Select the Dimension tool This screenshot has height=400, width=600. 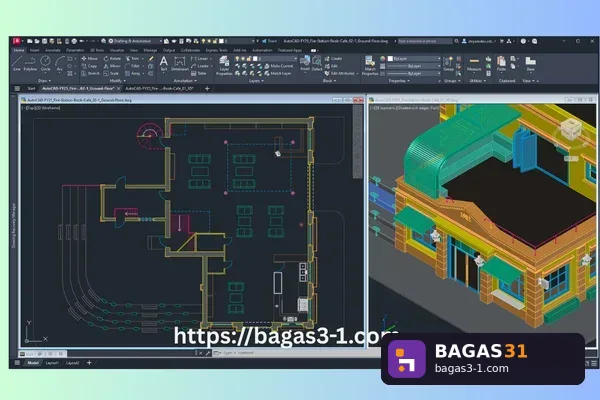click(179, 64)
